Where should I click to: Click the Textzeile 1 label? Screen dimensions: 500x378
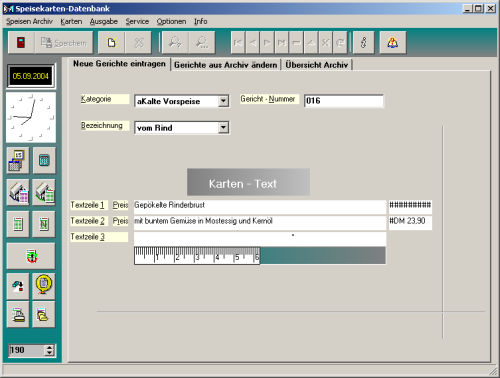pyautogui.click(x=89, y=205)
